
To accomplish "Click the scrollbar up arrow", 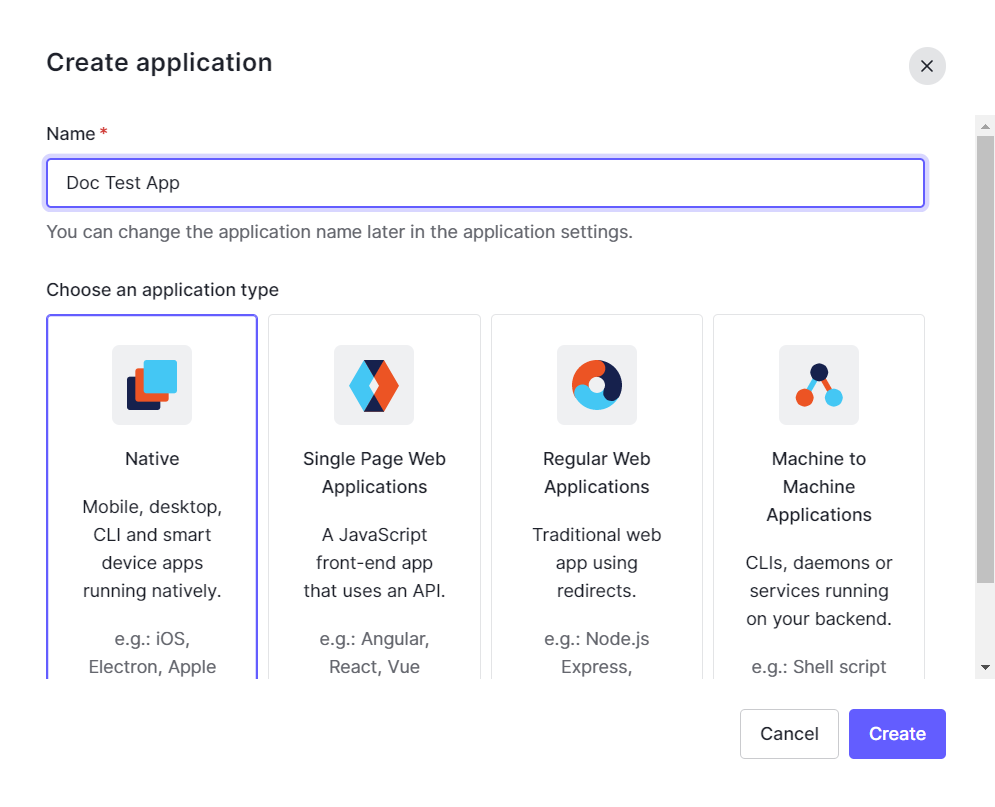I will point(985,125).
